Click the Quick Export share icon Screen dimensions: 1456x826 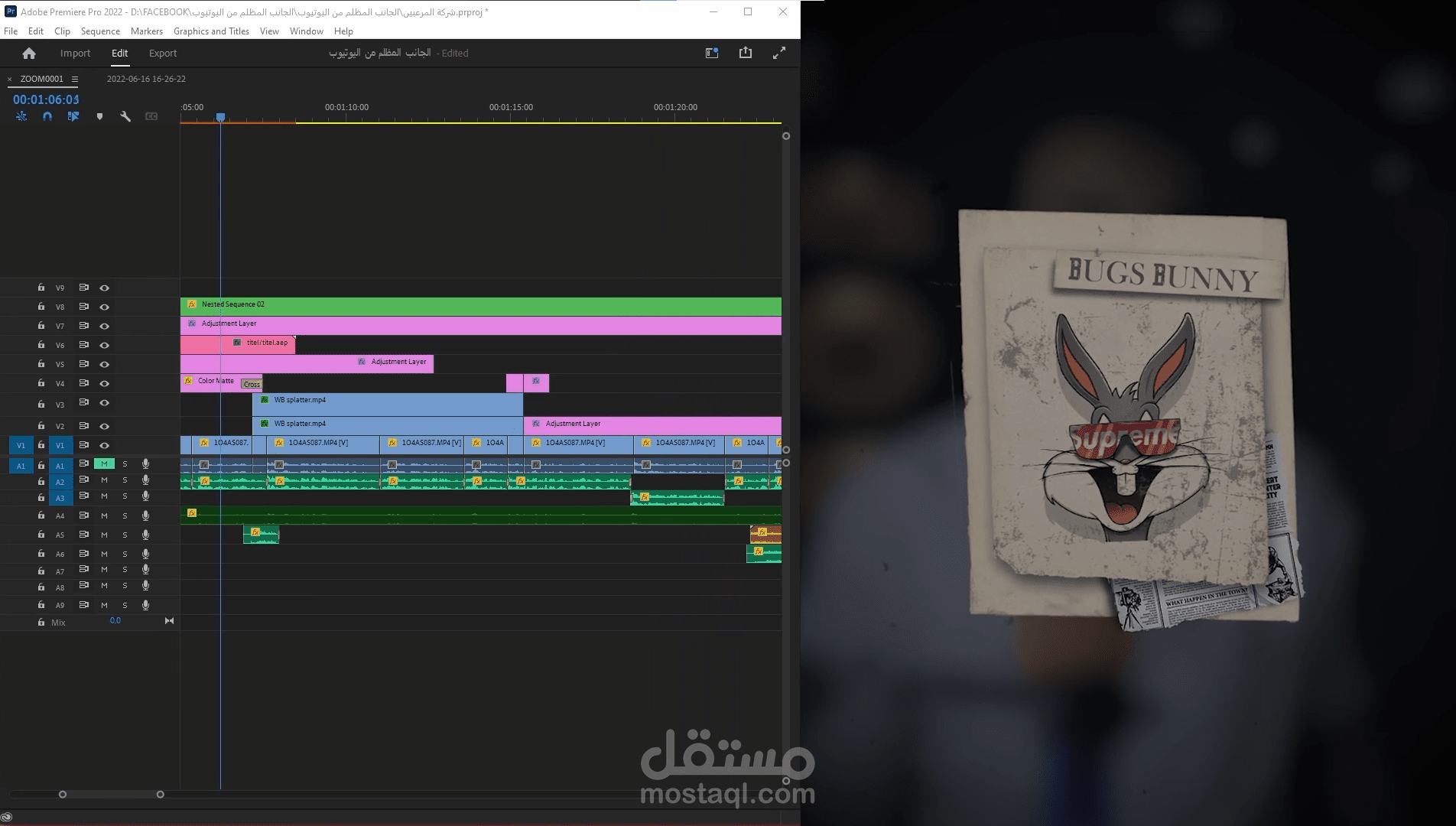[746, 53]
